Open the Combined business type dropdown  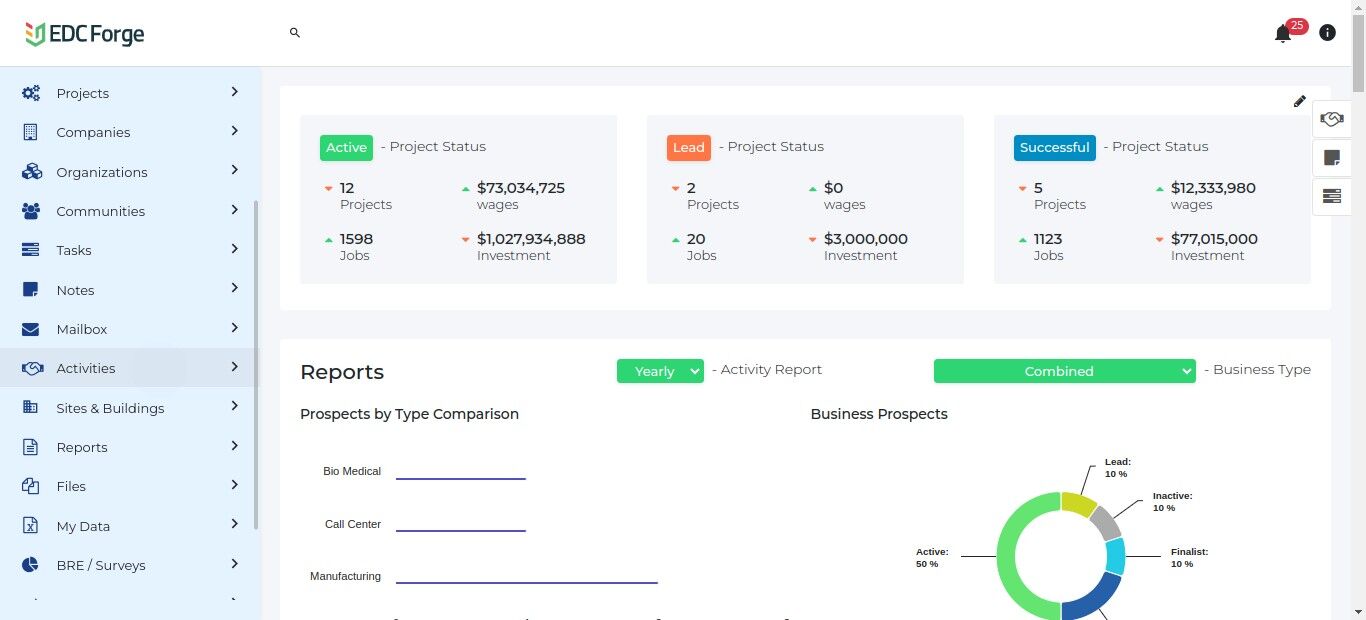[x=1064, y=371]
